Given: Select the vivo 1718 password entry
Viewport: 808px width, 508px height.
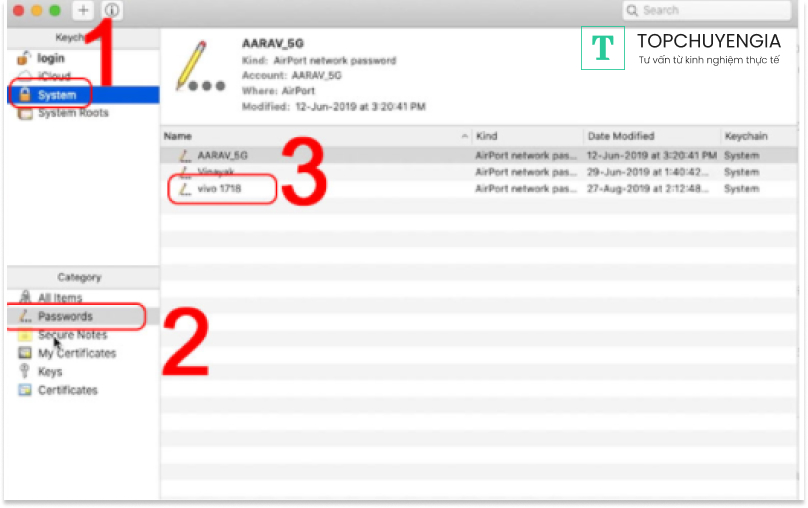Looking at the screenshot, I should coord(219,188).
